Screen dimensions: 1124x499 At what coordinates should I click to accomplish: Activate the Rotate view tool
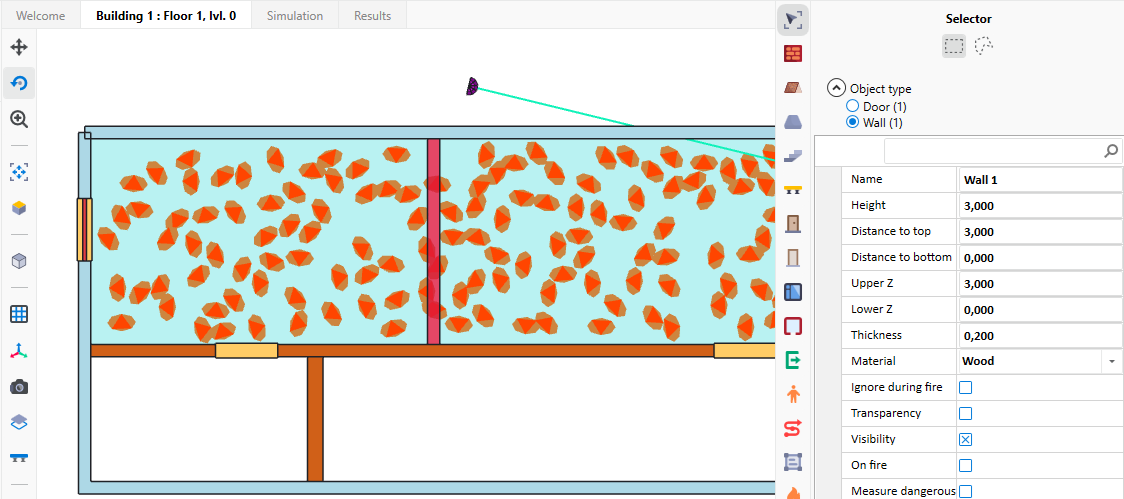coord(19,83)
